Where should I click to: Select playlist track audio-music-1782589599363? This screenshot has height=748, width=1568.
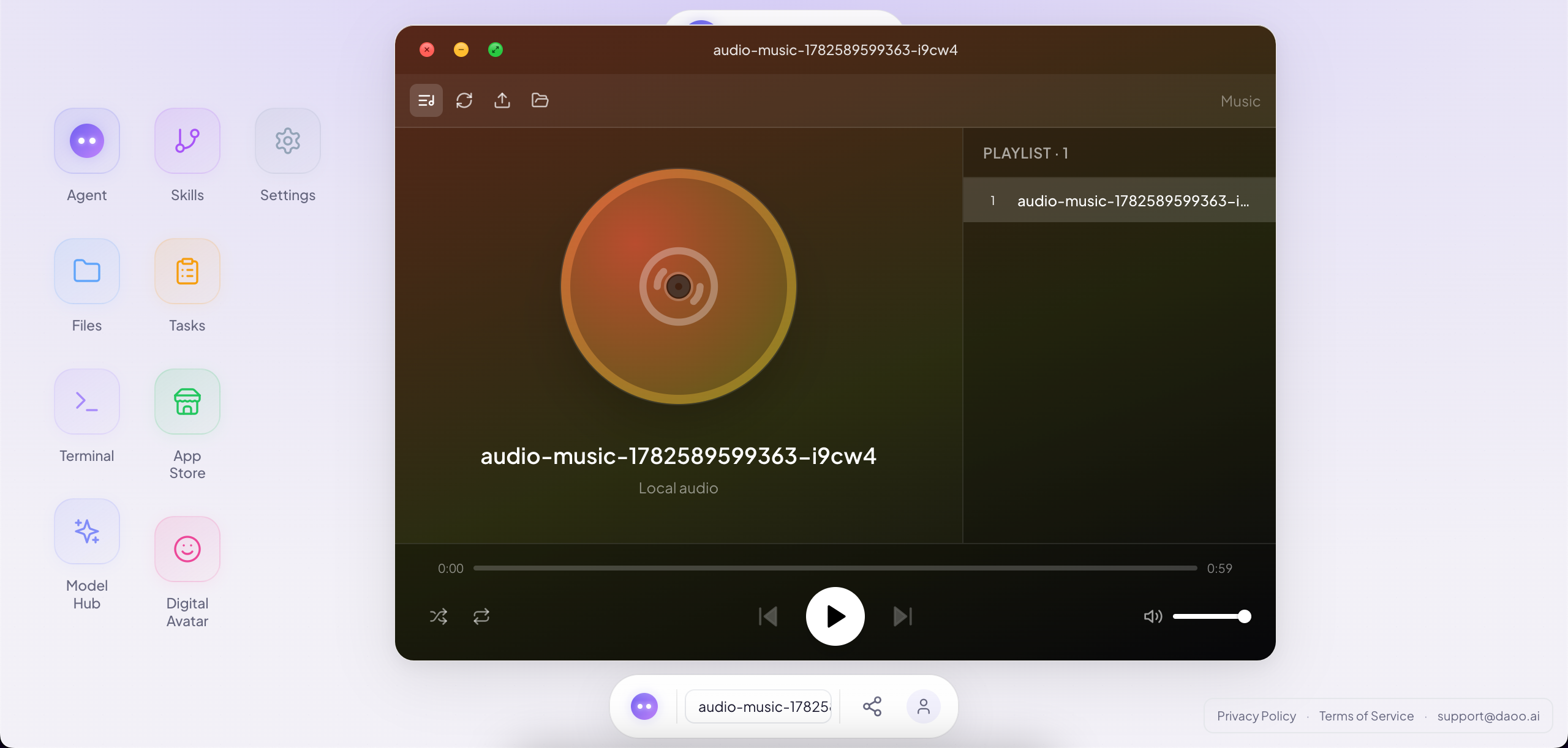click(1120, 201)
